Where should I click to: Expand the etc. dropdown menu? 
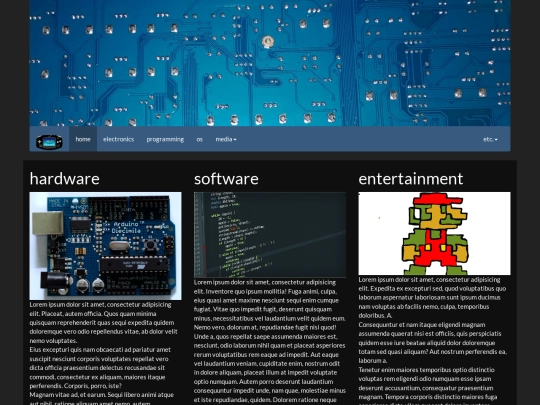490,139
